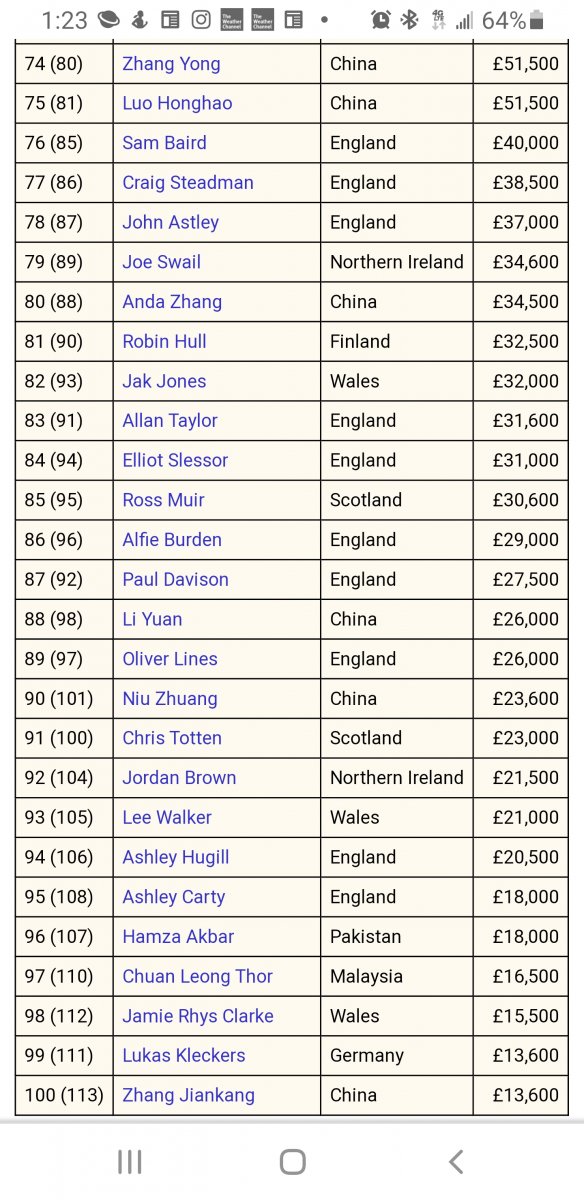The height and width of the screenshot is (1200, 584).
Task: Open recent apps with the three-bars icon
Action: pyautogui.click(x=129, y=1161)
